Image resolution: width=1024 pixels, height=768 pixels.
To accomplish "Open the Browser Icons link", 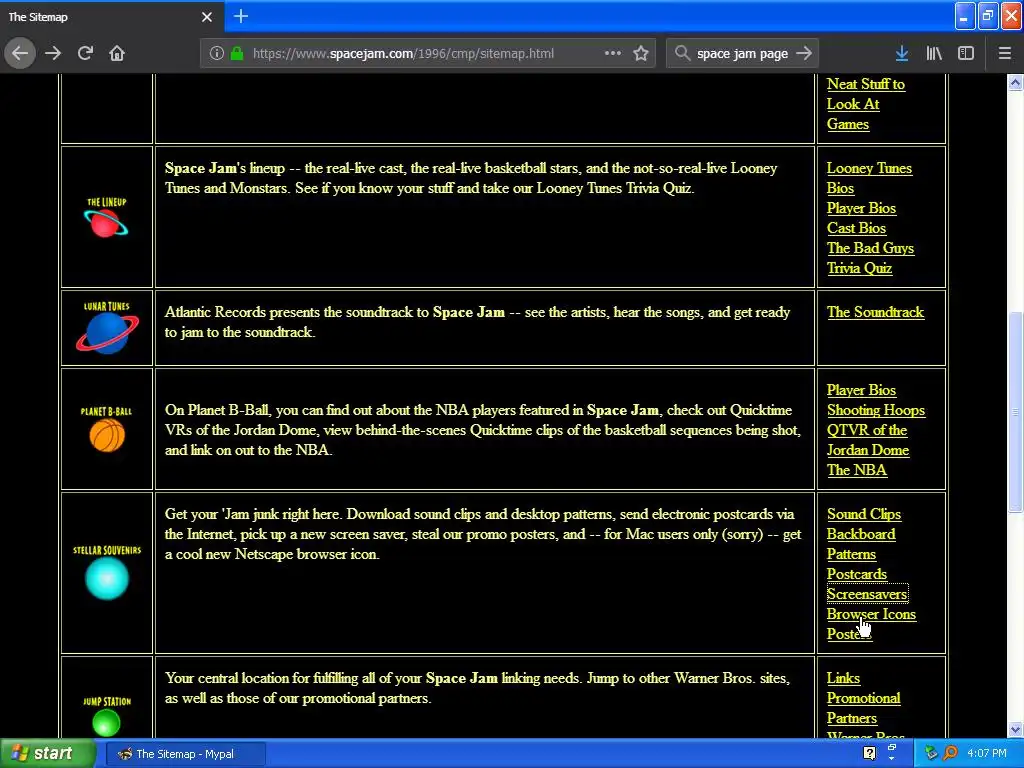I will [871, 615].
